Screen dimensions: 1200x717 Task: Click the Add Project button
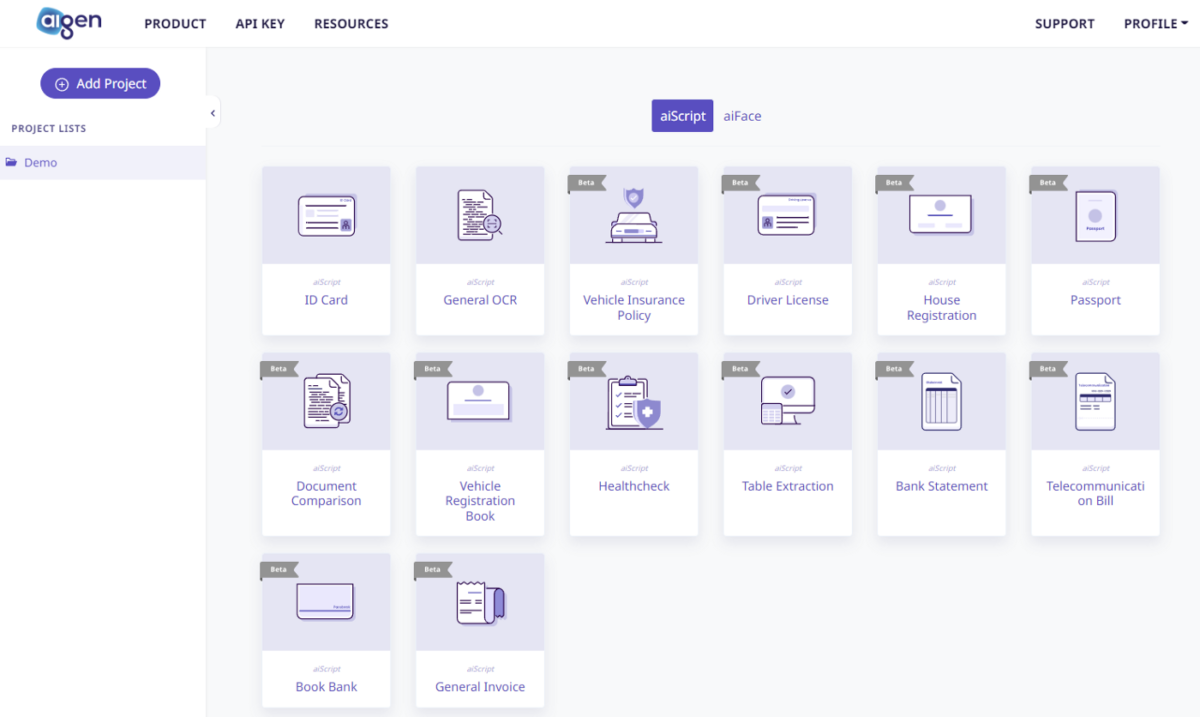(x=100, y=84)
